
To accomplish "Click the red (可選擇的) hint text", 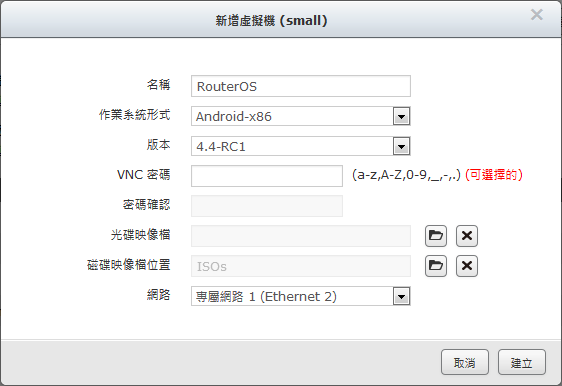I will (x=494, y=175).
